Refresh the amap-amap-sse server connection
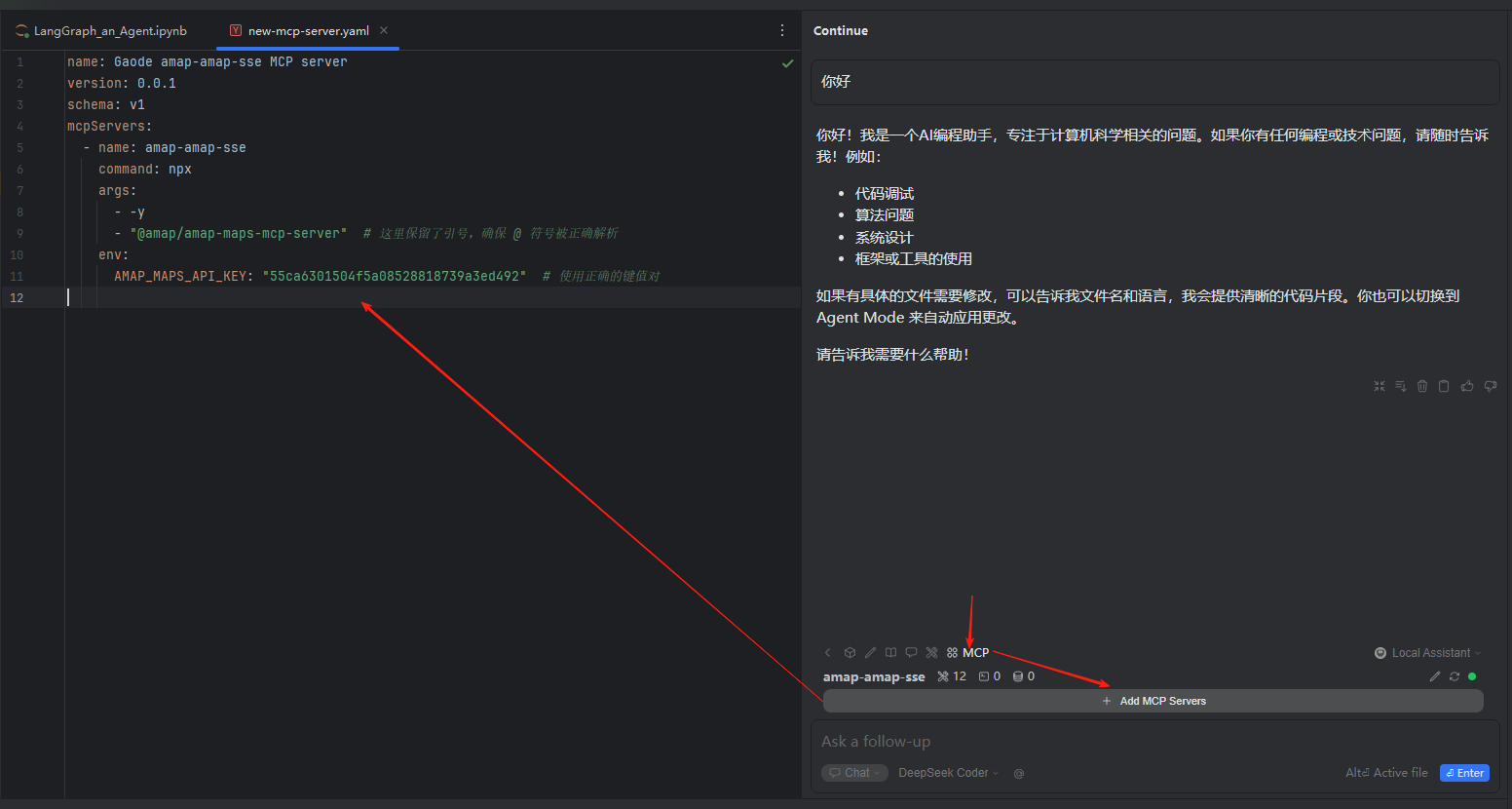 coord(1455,676)
